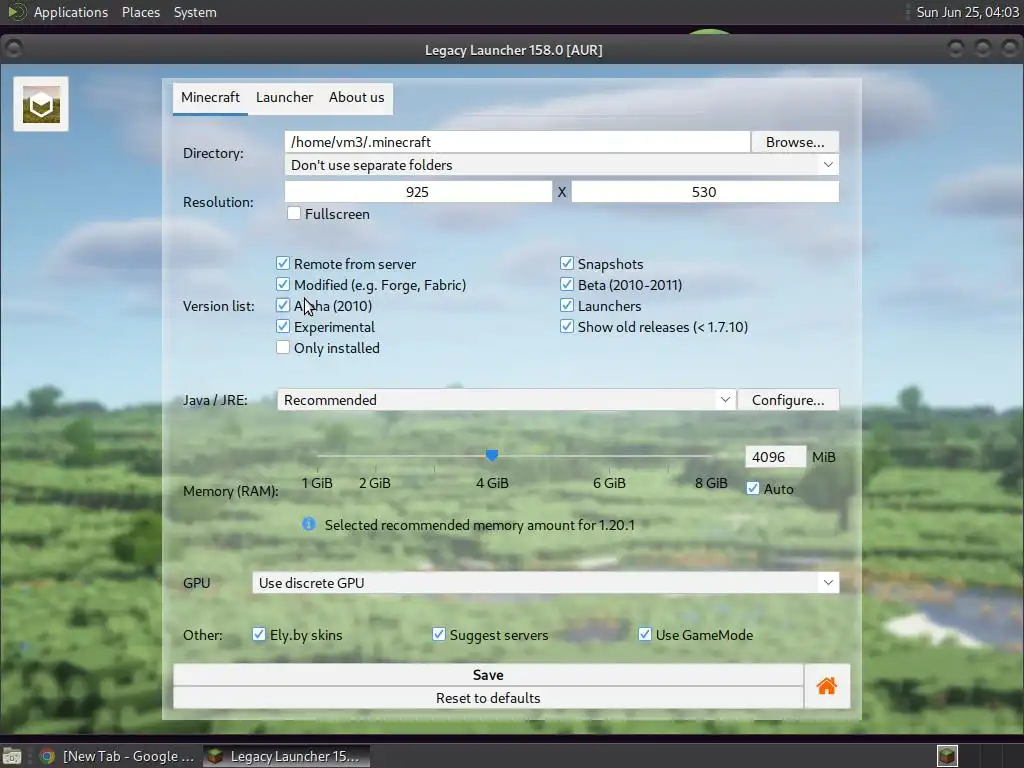Click the clock showing Sun Jun 25
This screenshot has height=768, width=1024.
(967, 12)
